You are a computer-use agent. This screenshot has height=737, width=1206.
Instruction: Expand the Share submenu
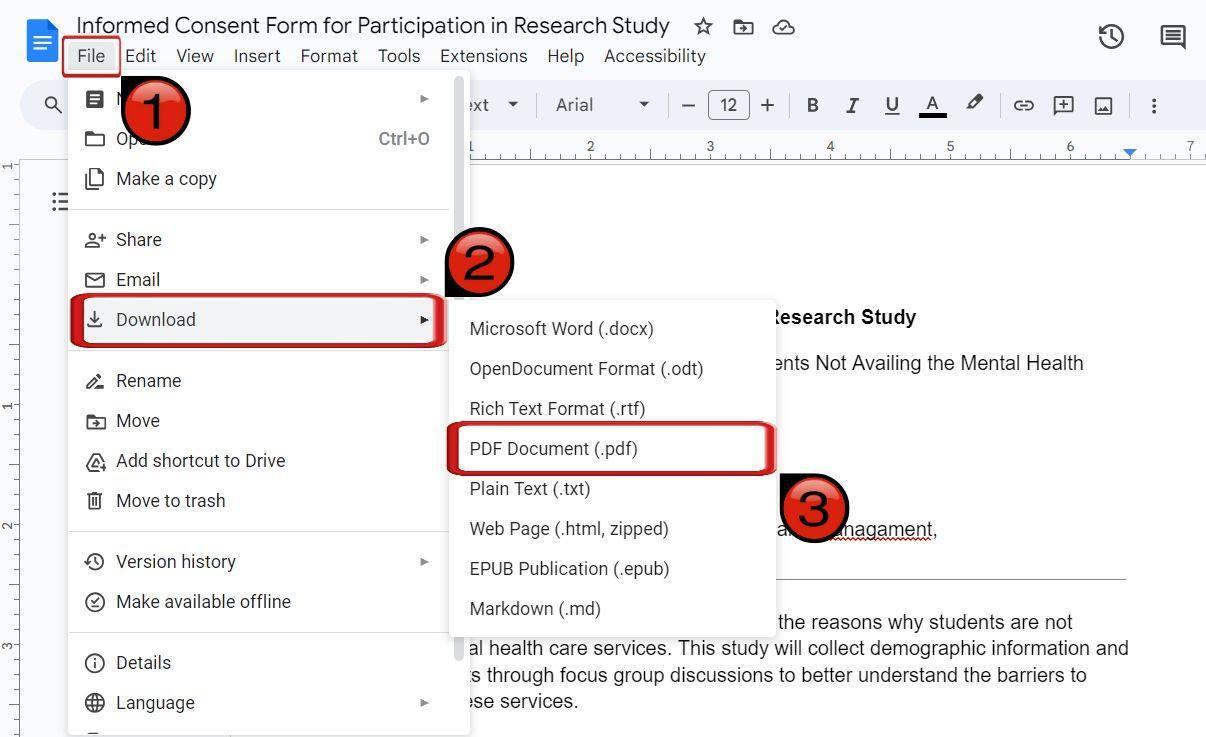coord(260,240)
